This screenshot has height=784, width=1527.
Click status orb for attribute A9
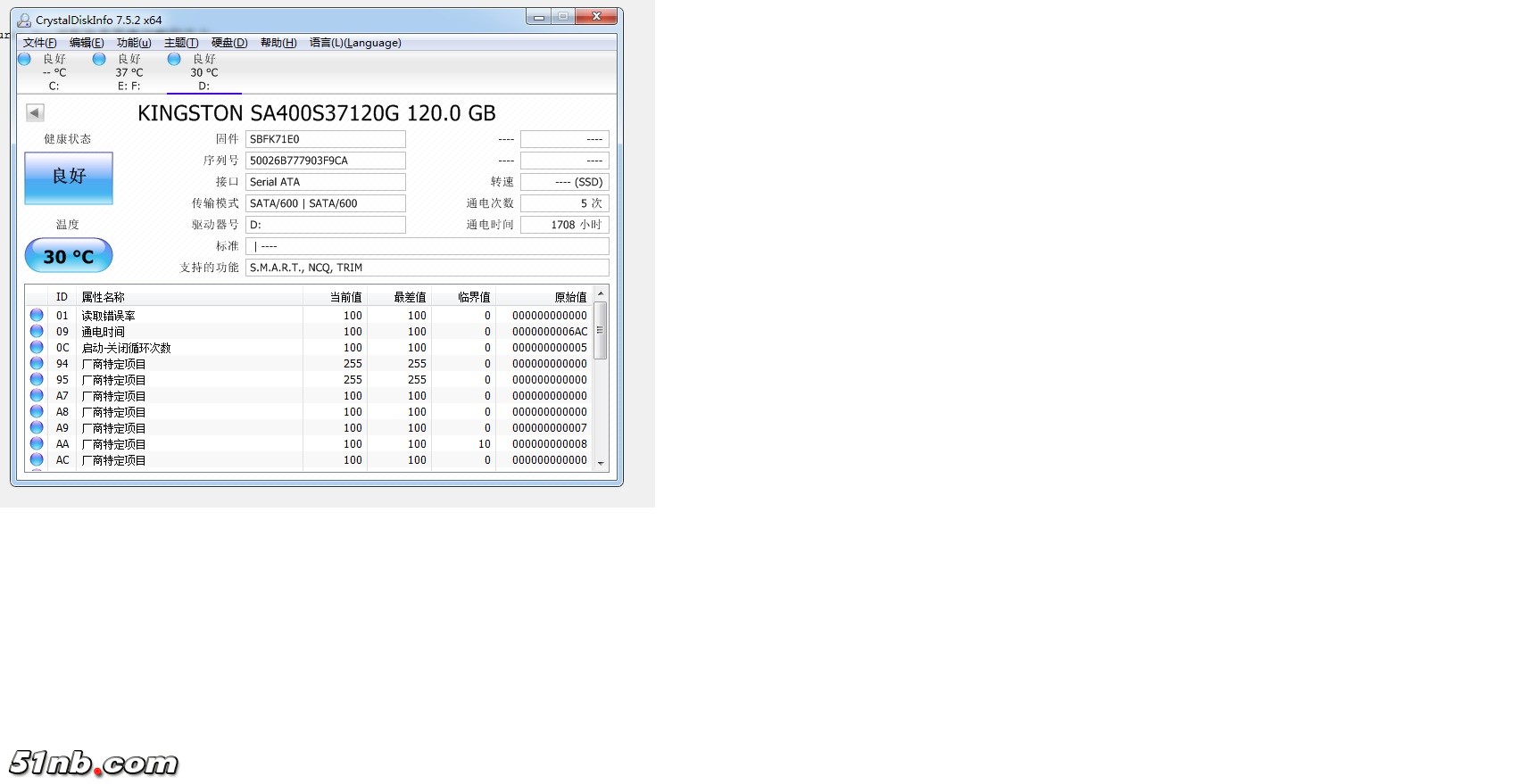tap(37, 427)
